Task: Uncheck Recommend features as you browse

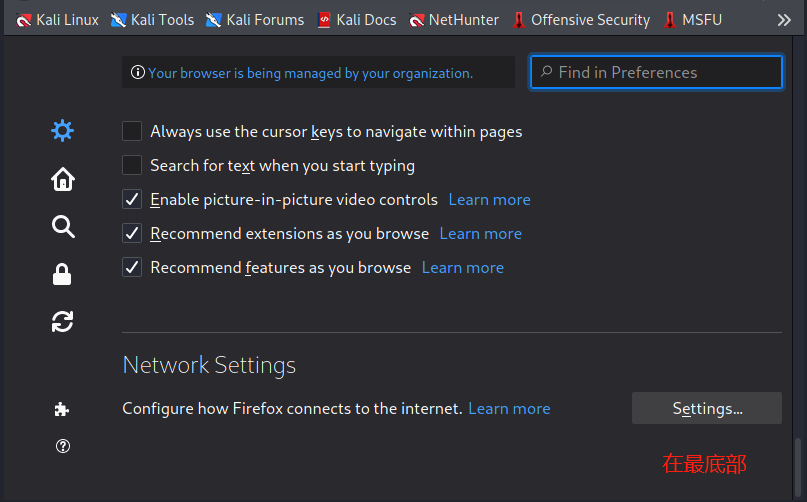Action: (x=132, y=268)
